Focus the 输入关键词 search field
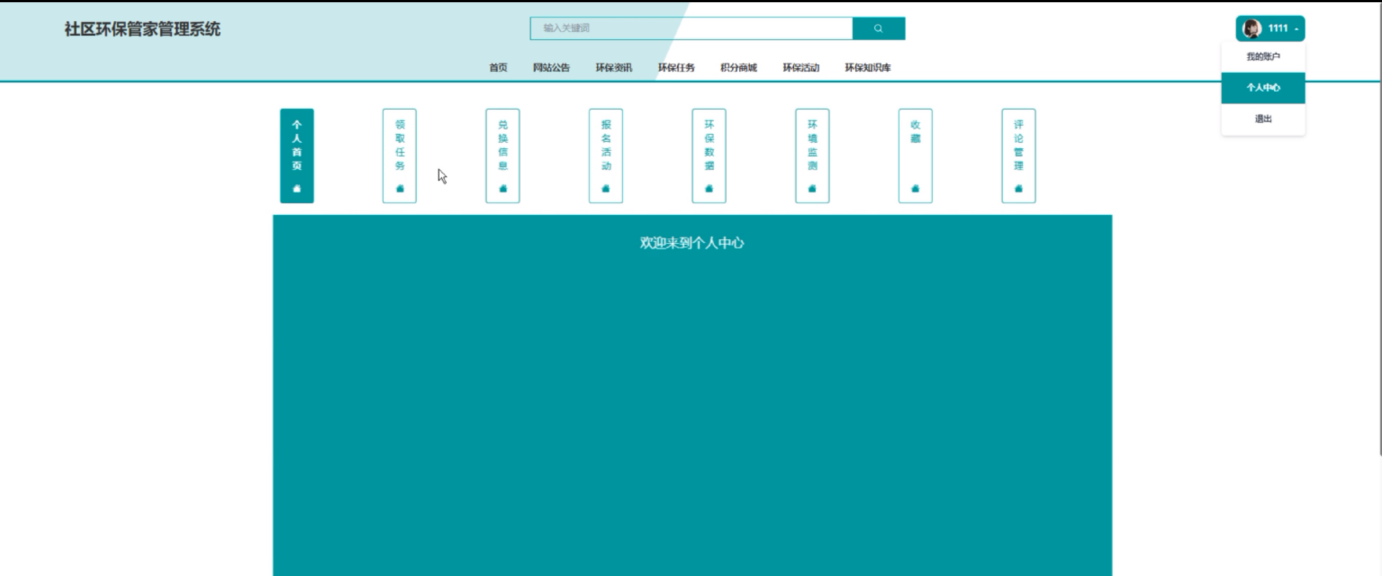This screenshot has width=1382, height=576. [690, 29]
